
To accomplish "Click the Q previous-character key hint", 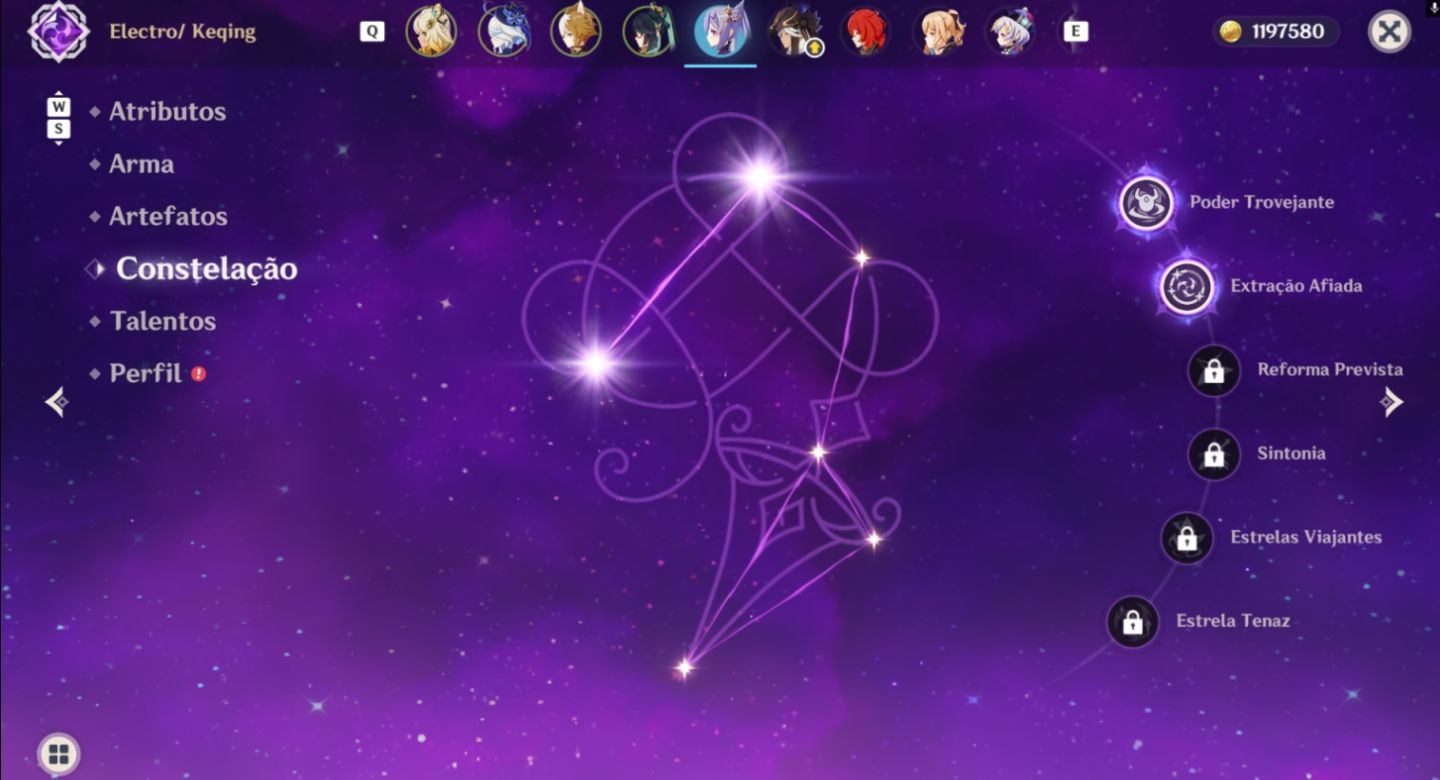I will coord(372,31).
